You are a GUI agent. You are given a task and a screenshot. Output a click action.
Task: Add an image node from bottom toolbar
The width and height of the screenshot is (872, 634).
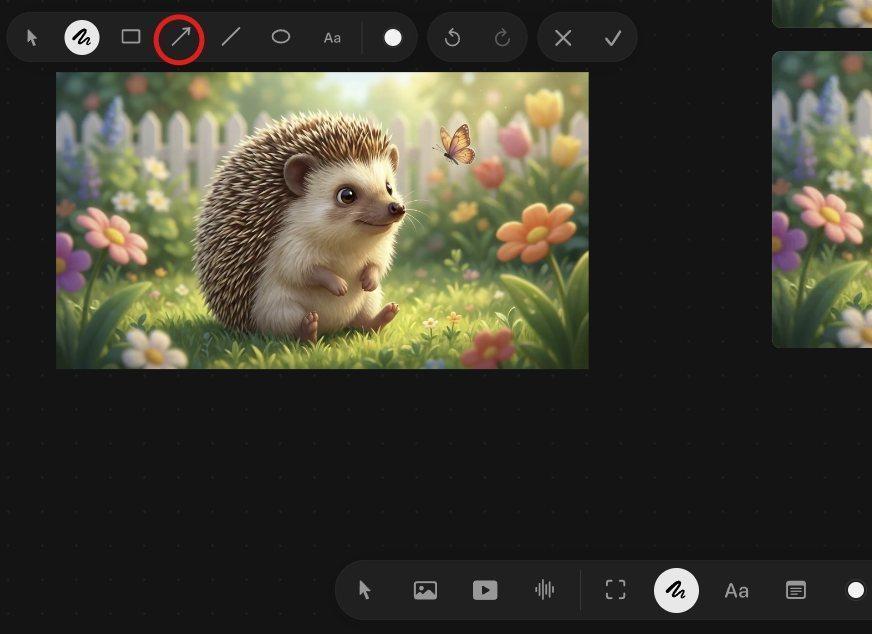coord(425,590)
